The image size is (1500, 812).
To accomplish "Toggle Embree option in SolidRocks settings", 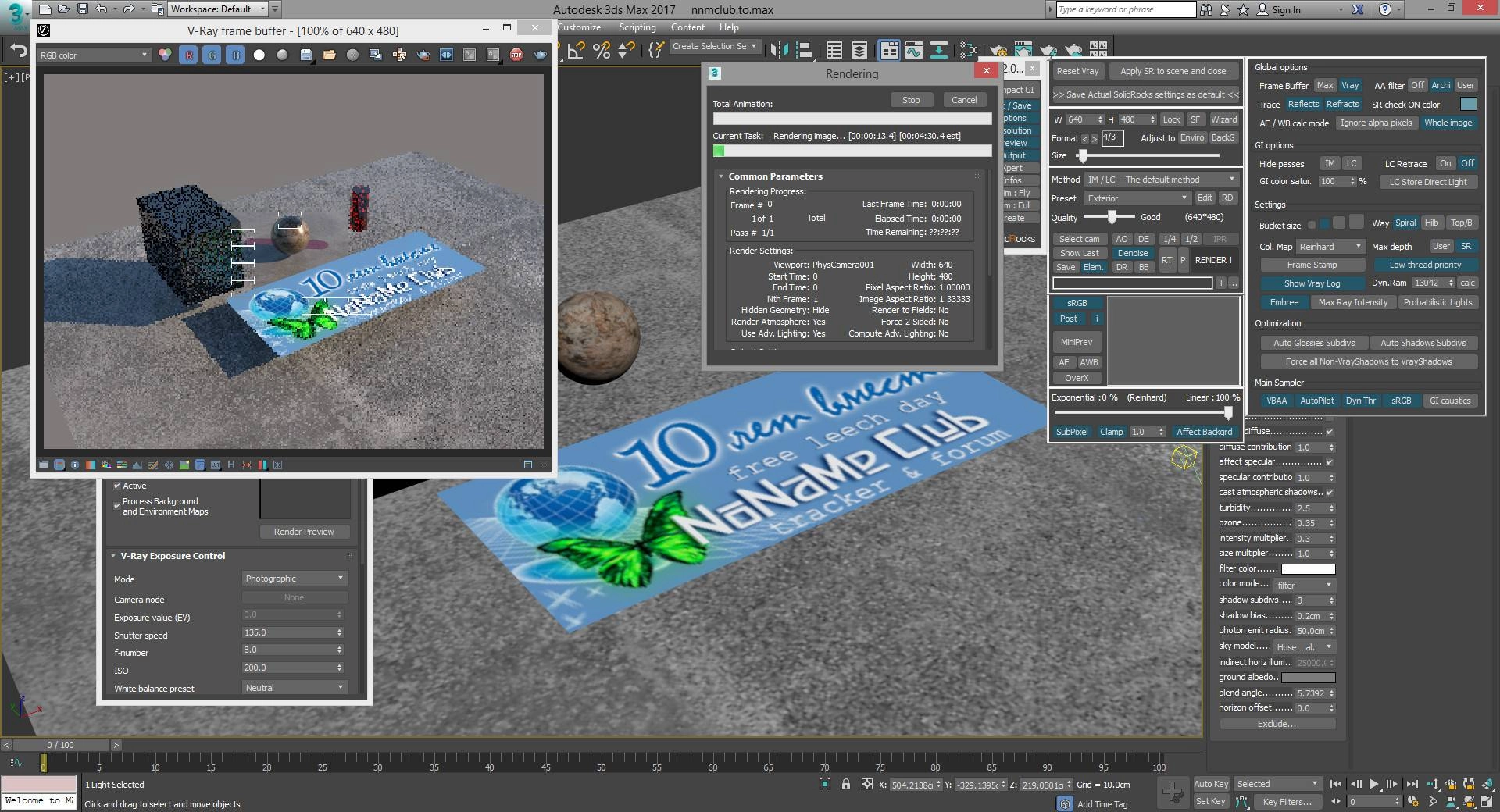I will [x=1284, y=302].
